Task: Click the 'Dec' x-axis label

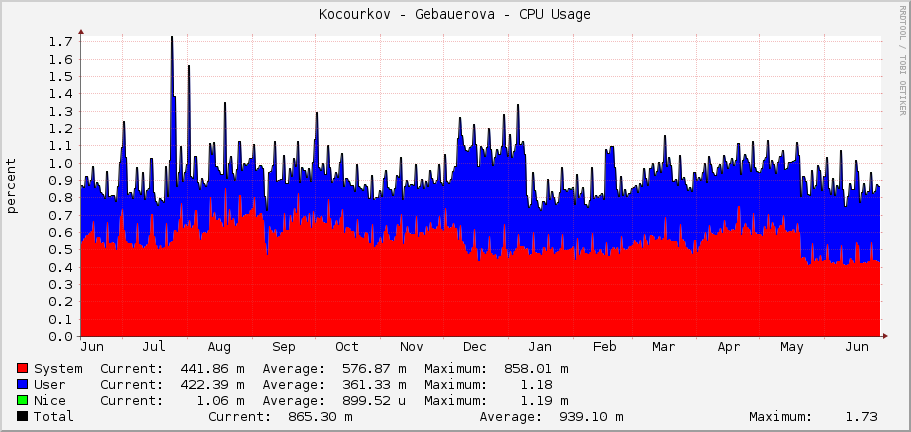Action: click(x=475, y=347)
